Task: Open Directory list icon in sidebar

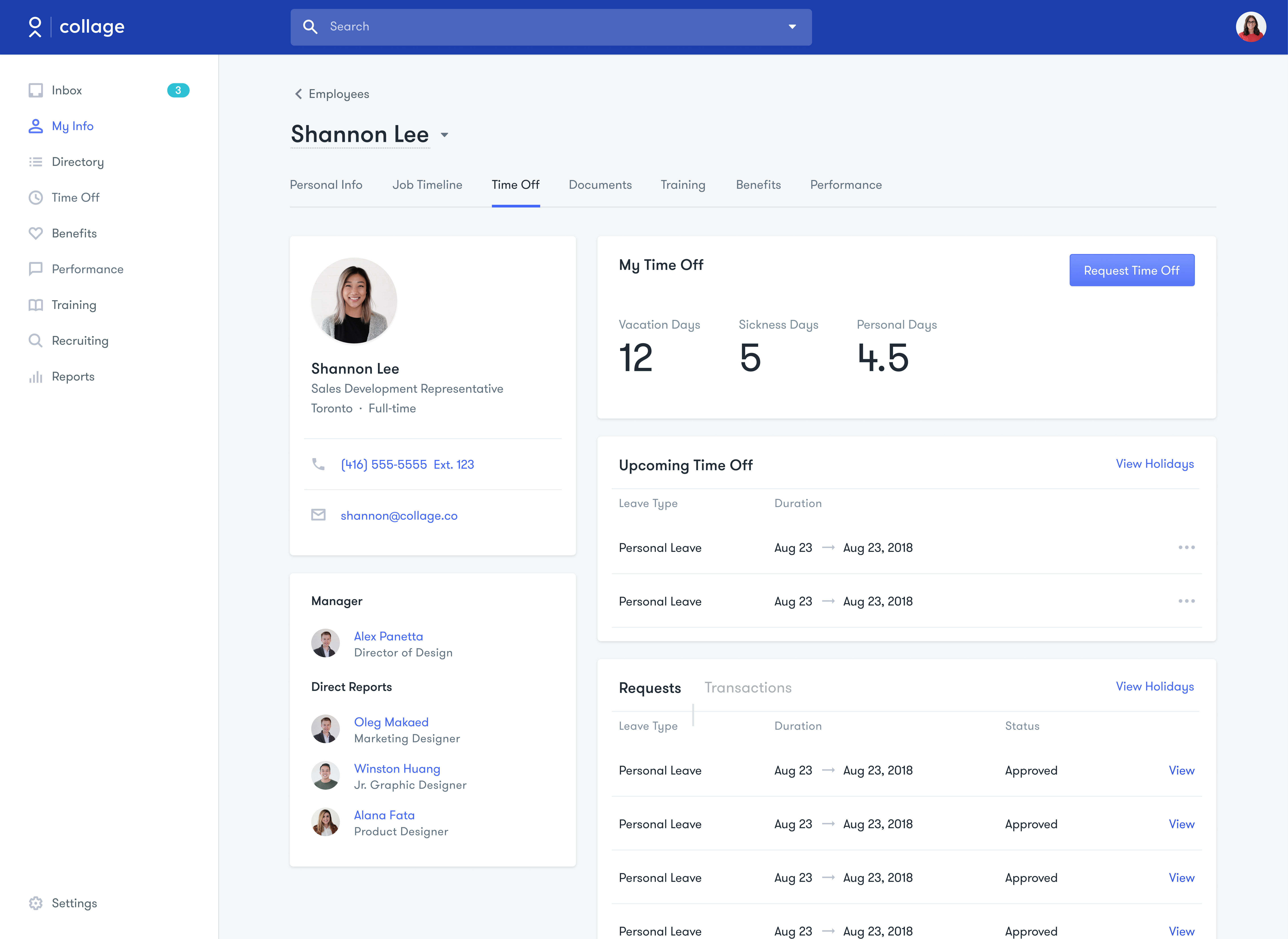Action: (x=36, y=162)
